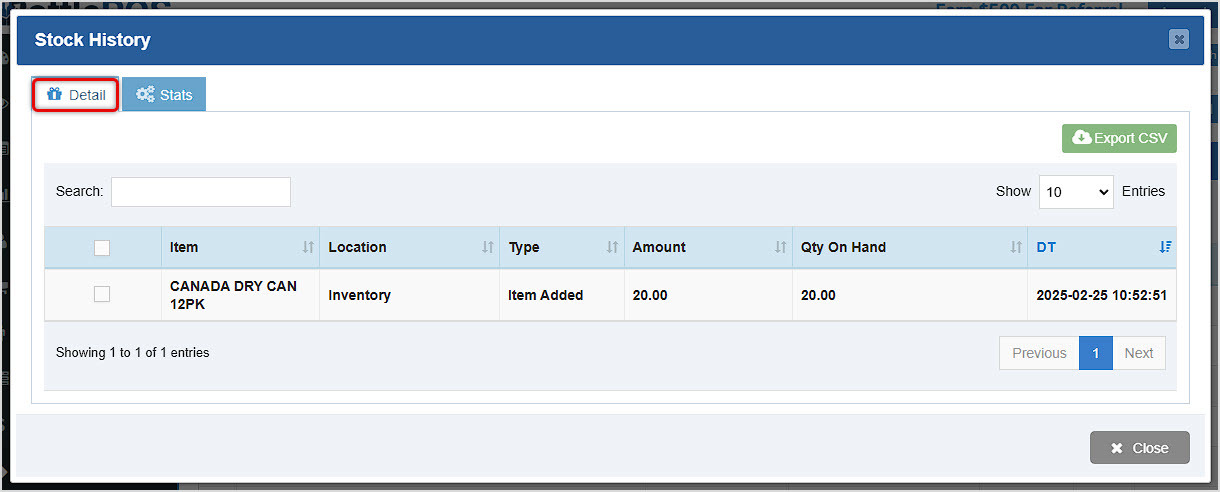Click the Export CSV button
This screenshot has height=492, width=1220.
click(1119, 138)
